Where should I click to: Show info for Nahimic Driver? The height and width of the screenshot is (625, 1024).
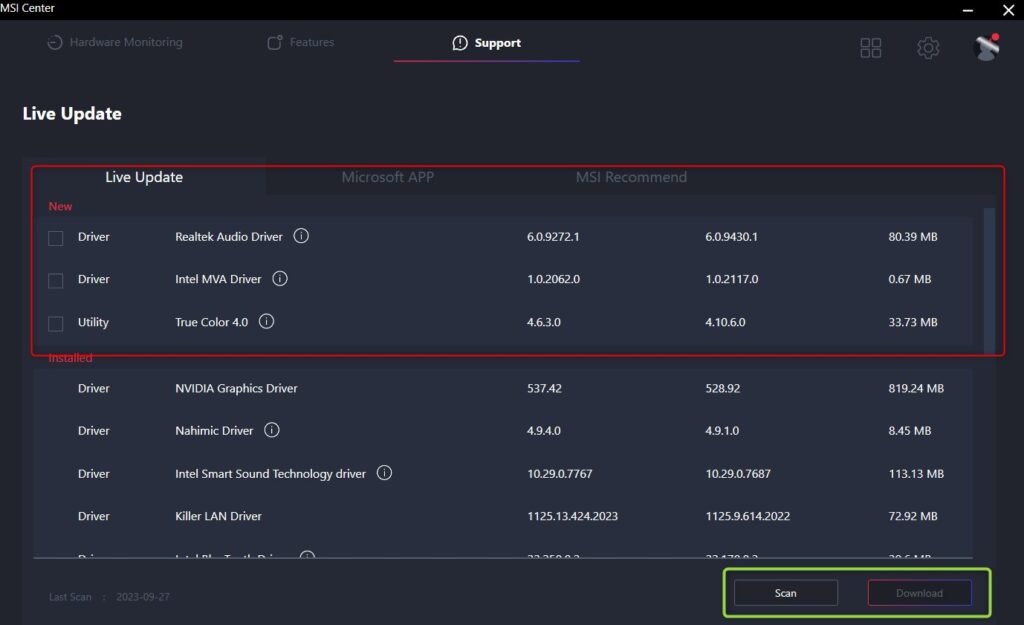[x=272, y=430]
